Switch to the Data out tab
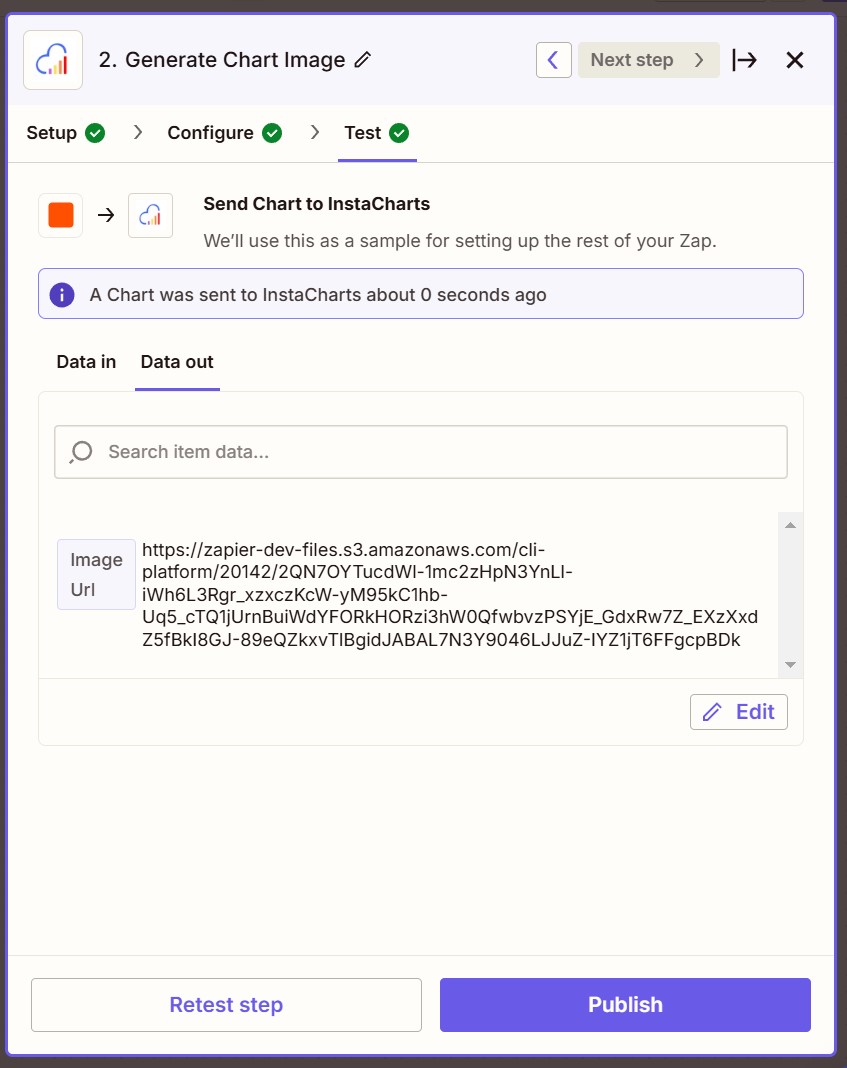847x1068 pixels. click(x=177, y=362)
